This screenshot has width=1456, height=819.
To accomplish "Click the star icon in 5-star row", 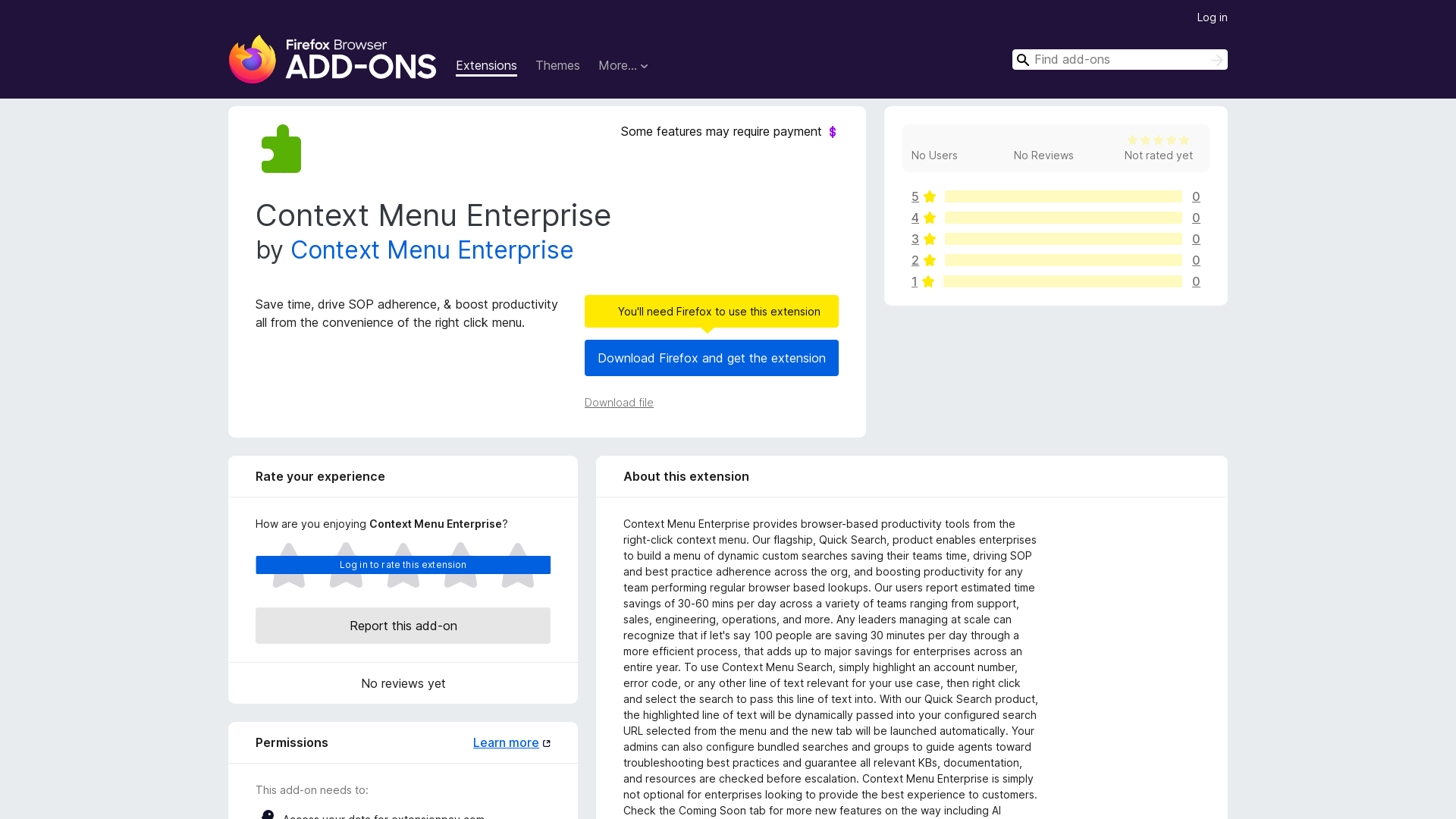I will [930, 196].
